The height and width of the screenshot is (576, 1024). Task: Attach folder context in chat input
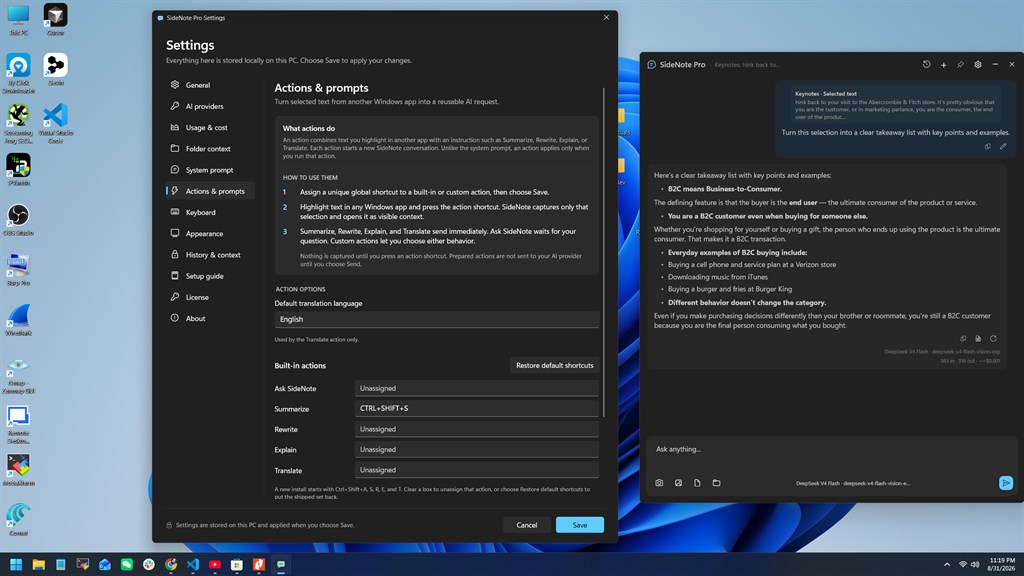716,483
